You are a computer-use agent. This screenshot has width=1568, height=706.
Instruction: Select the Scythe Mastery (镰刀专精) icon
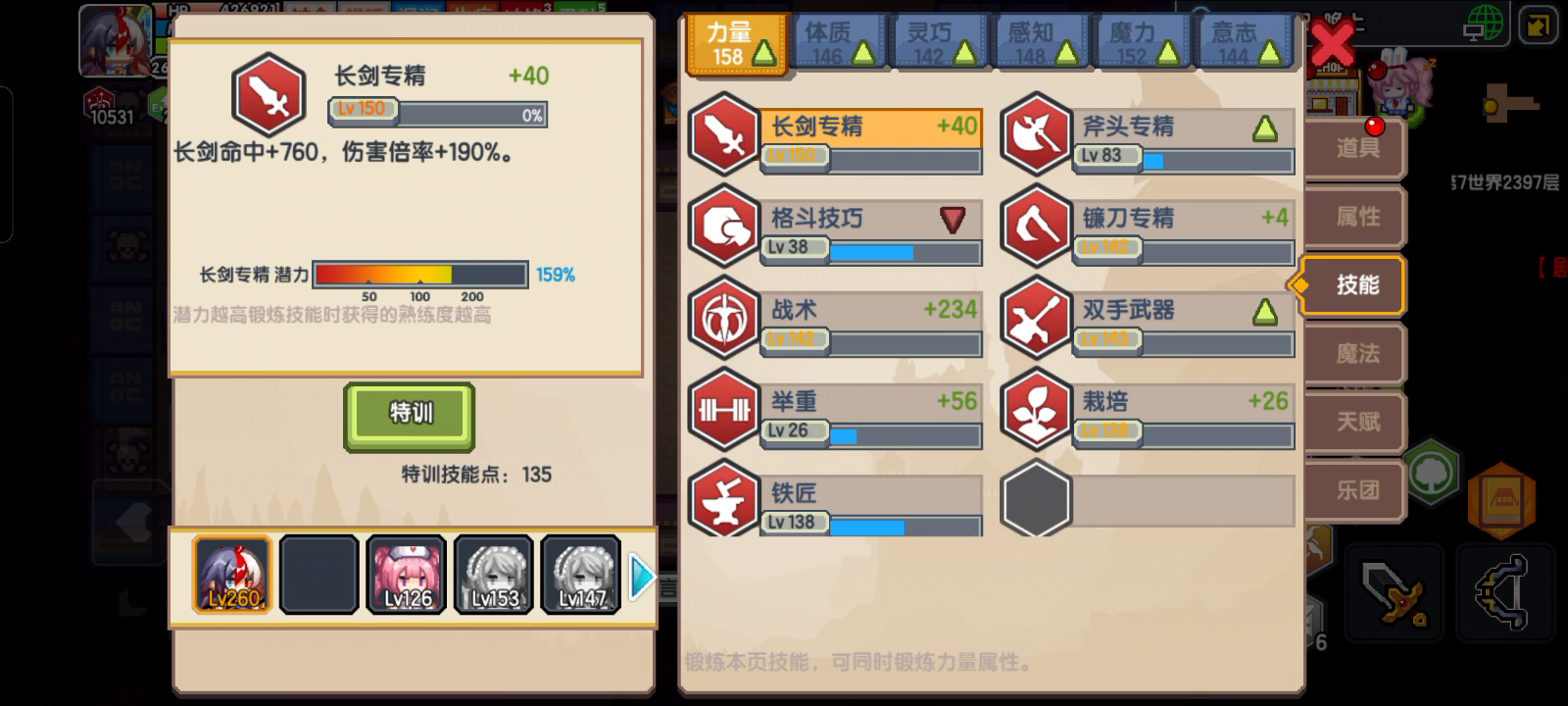(1036, 227)
